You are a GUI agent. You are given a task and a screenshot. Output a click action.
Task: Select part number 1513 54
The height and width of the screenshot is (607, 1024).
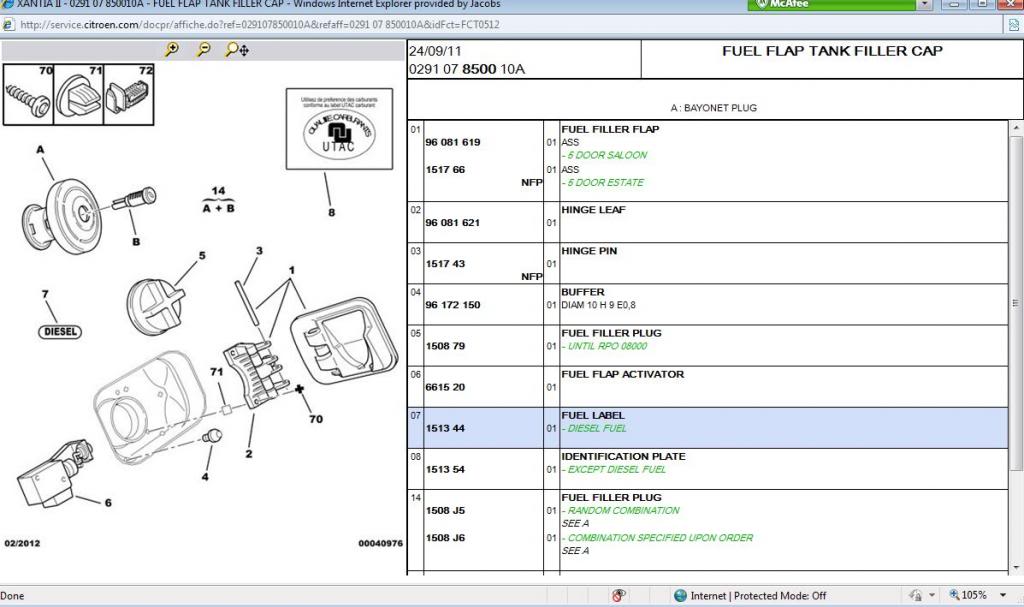click(x=445, y=469)
